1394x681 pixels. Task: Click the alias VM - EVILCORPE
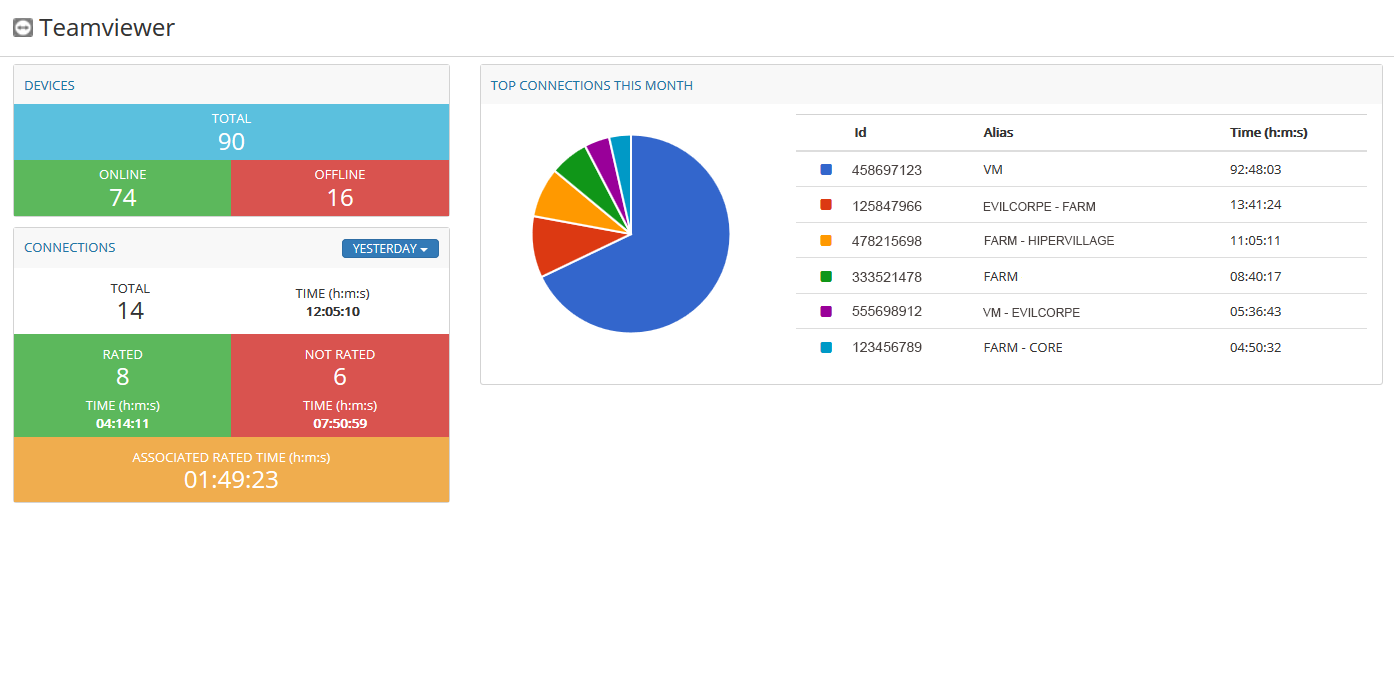point(1031,313)
